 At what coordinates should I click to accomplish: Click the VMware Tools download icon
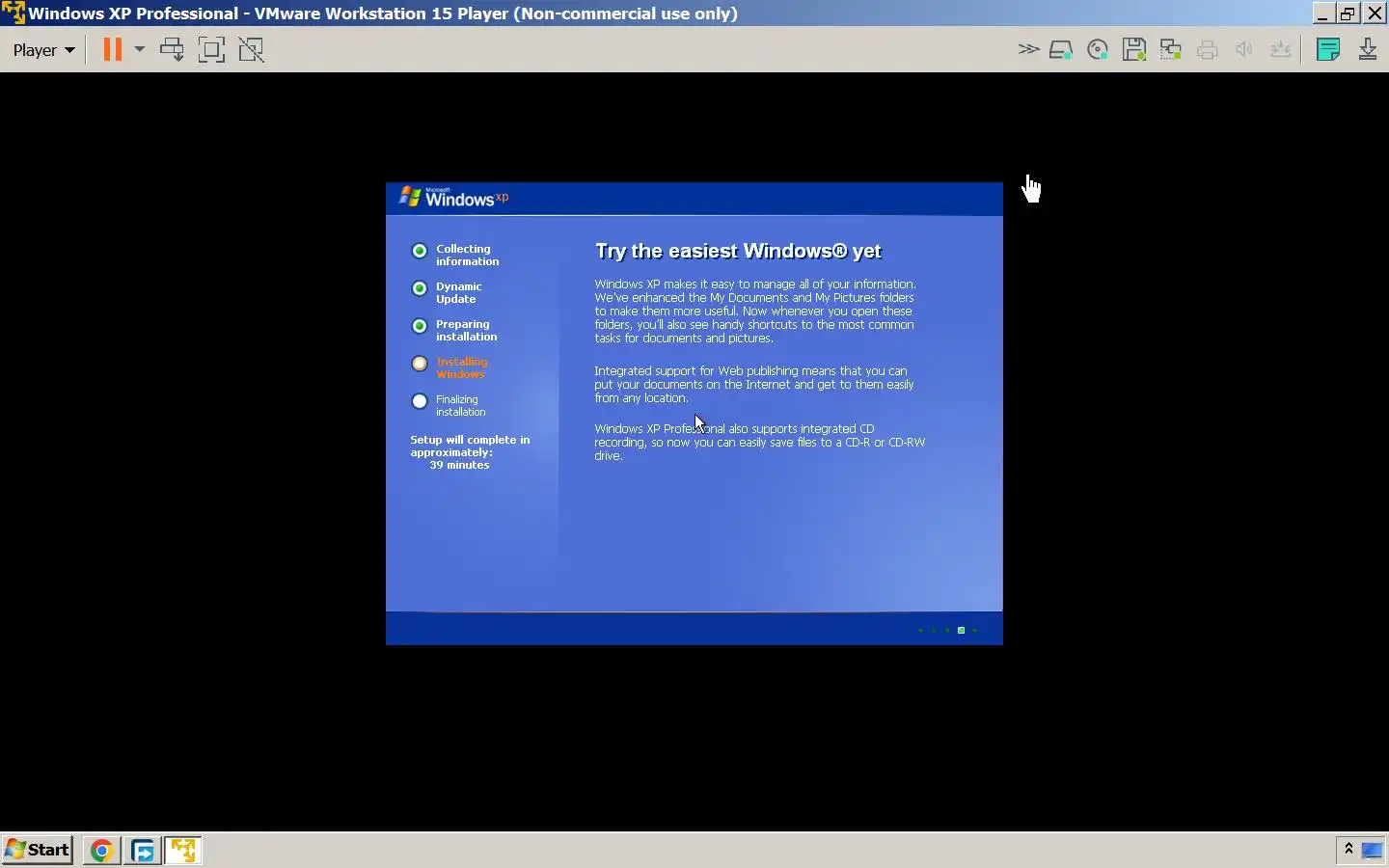click(x=1368, y=49)
